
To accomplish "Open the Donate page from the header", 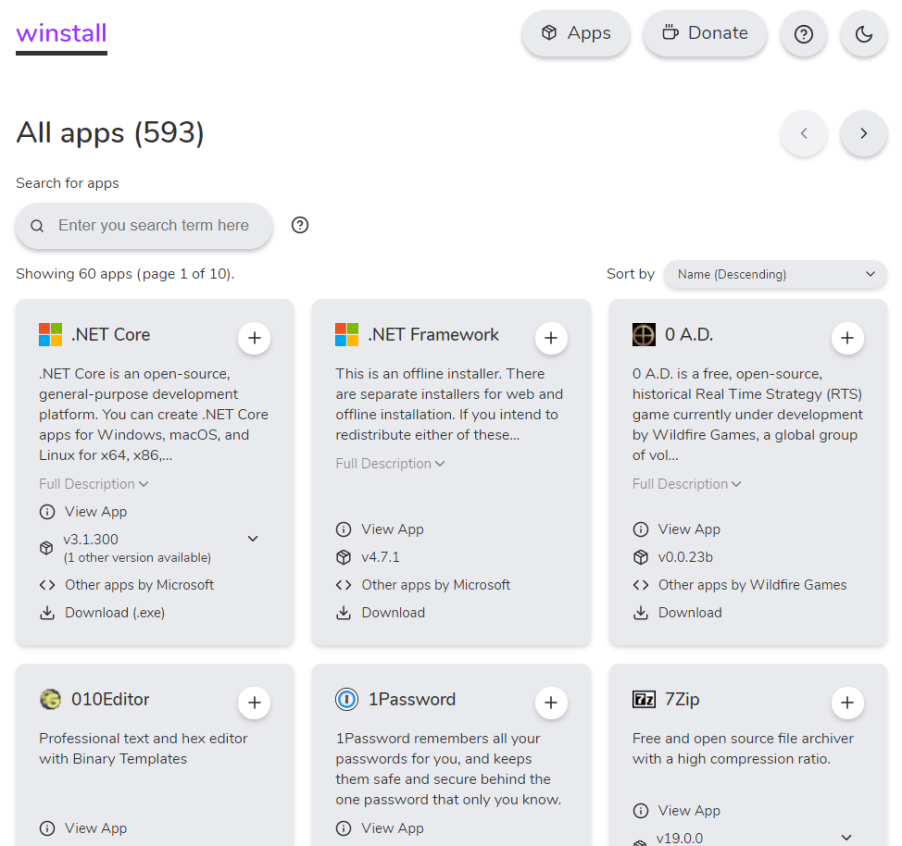I will coord(705,33).
